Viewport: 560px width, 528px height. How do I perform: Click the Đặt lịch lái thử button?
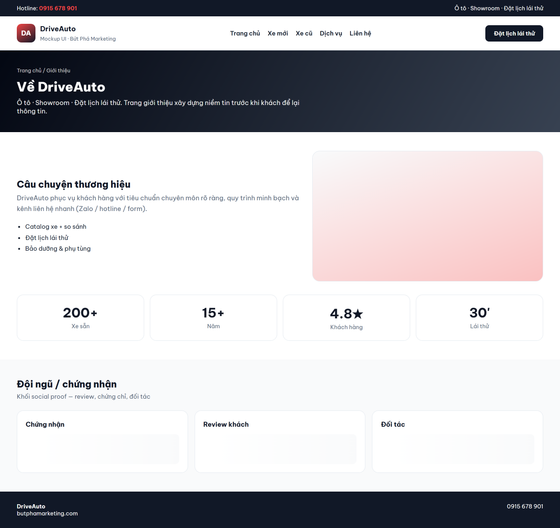pos(514,33)
